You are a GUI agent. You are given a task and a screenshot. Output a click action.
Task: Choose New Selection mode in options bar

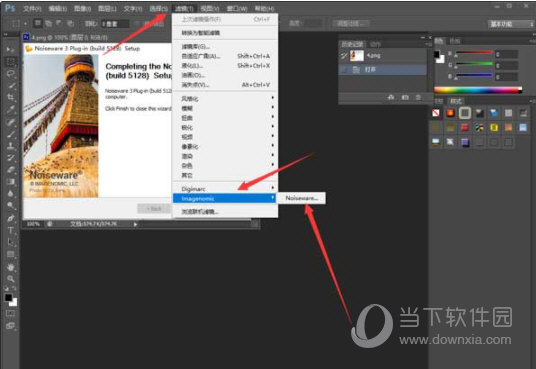tap(38, 23)
